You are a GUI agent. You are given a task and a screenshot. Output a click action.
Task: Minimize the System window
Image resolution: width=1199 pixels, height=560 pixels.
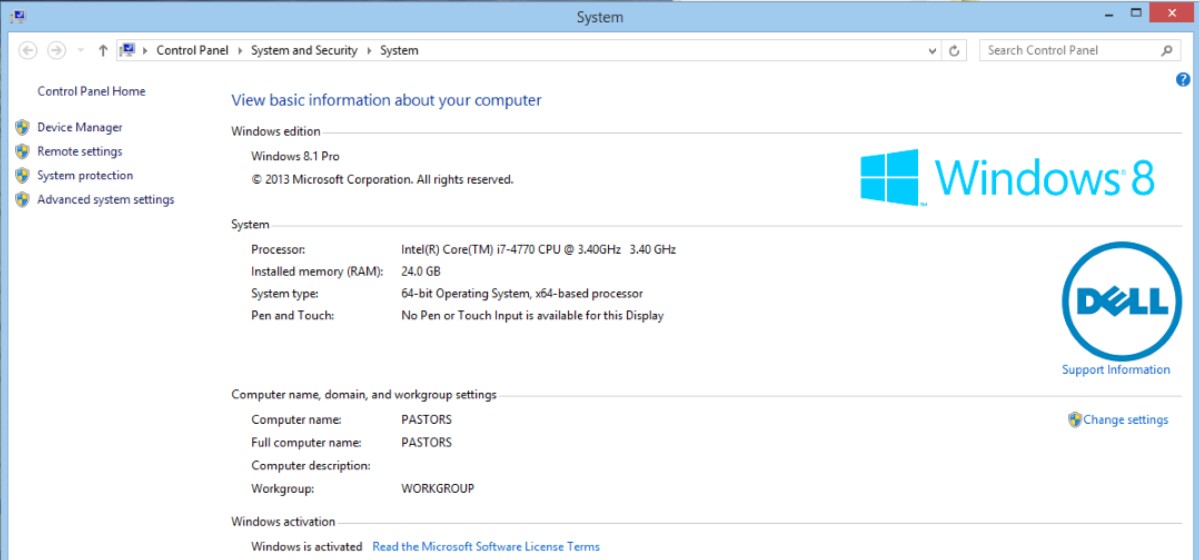(1110, 15)
